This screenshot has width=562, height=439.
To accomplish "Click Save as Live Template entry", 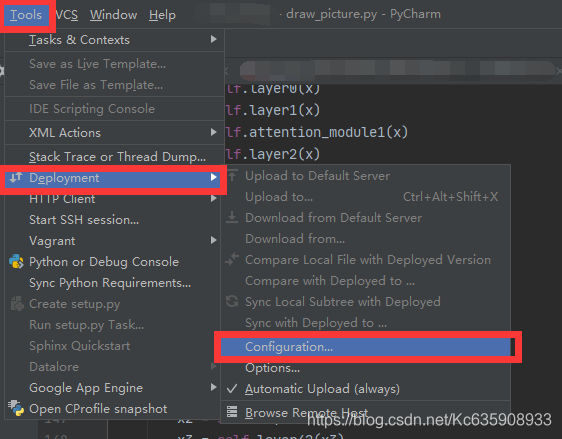I will [114, 64].
